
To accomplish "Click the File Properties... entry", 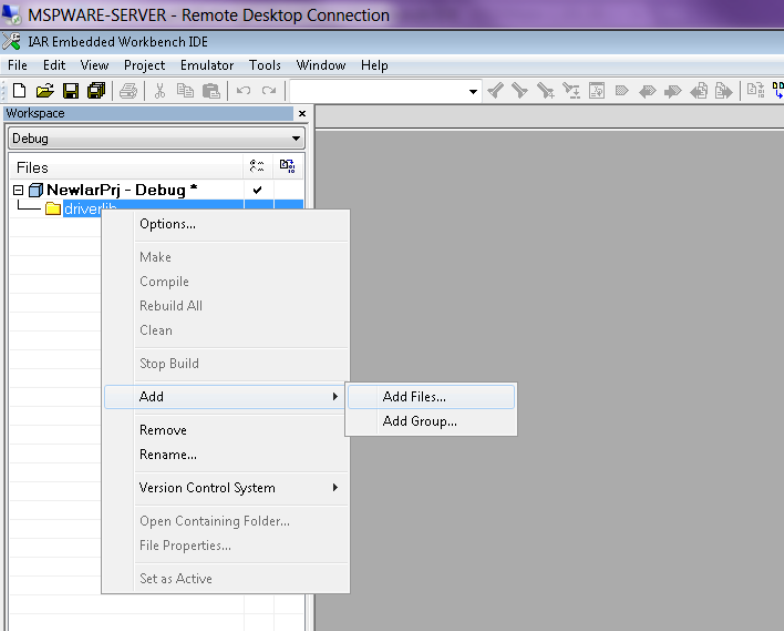I will click(225, 546).
